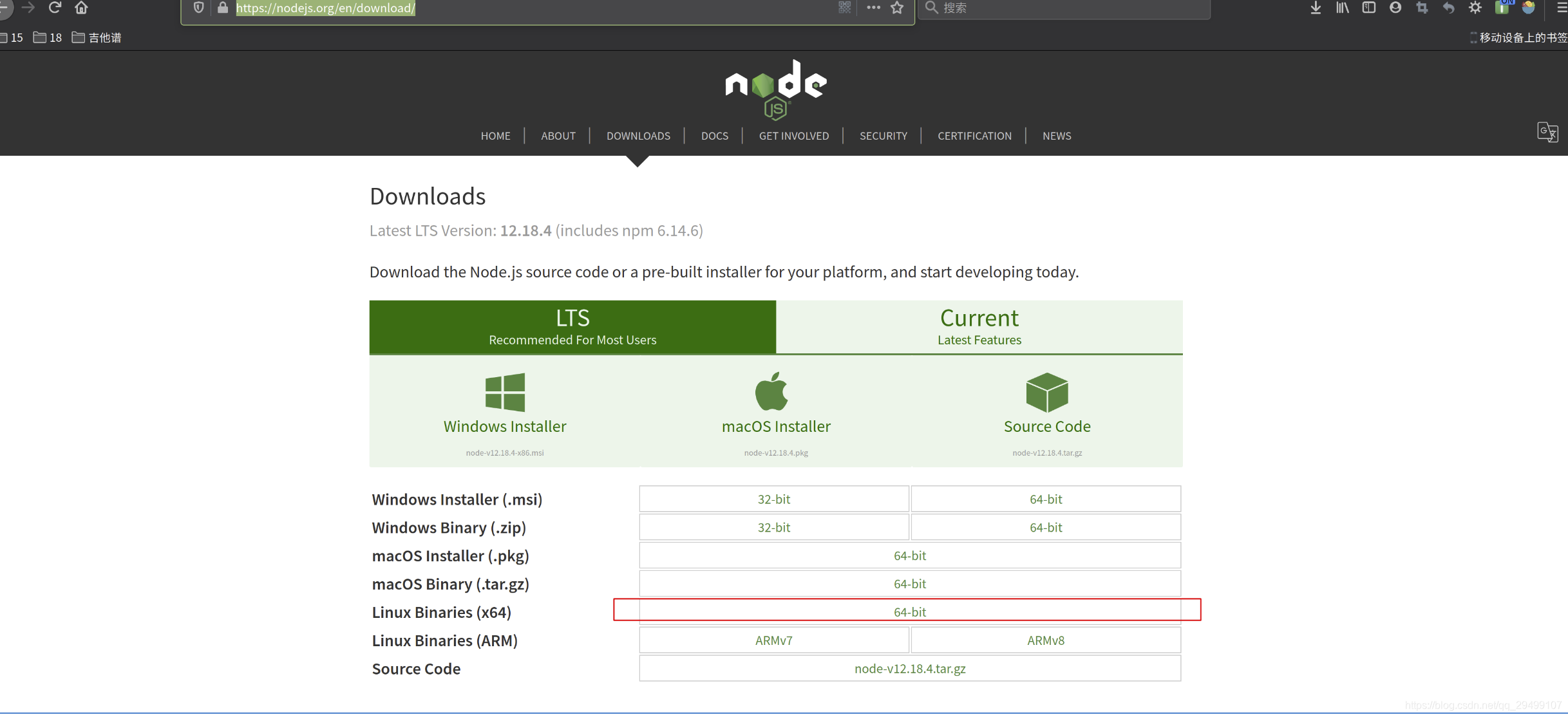Open the 吉他谱 bookmark folder
This screenshot has height=717, width=1568.
(97, 38)
